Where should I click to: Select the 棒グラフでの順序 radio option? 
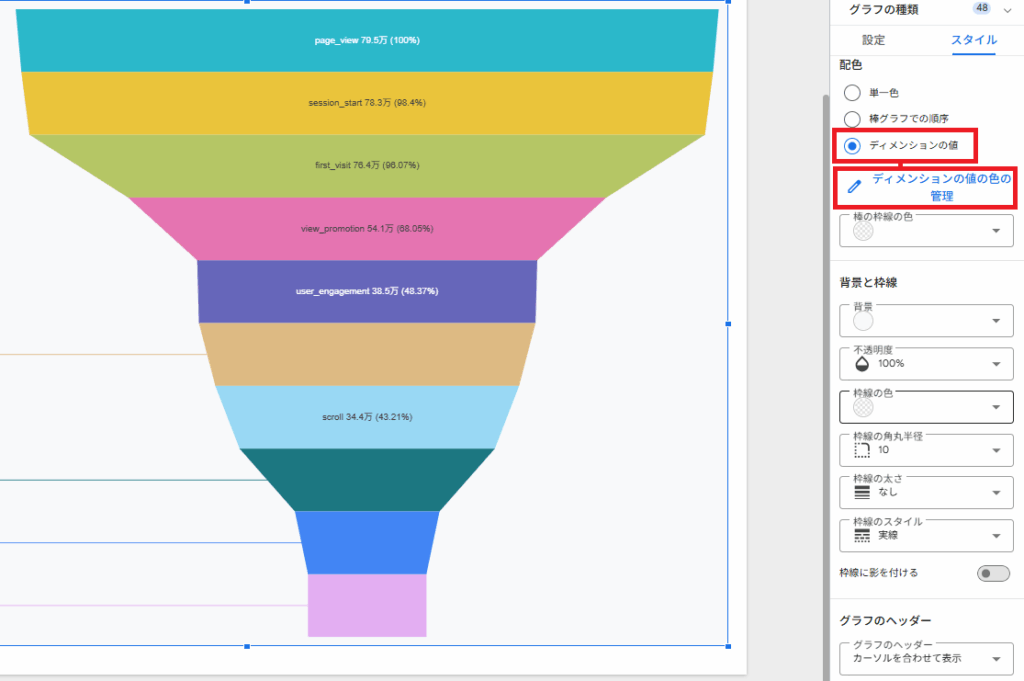point(852,119)
